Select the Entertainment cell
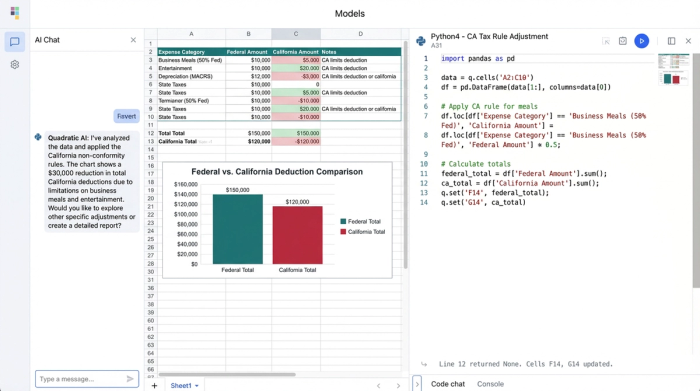700x391 pixels. coord(191,68)
